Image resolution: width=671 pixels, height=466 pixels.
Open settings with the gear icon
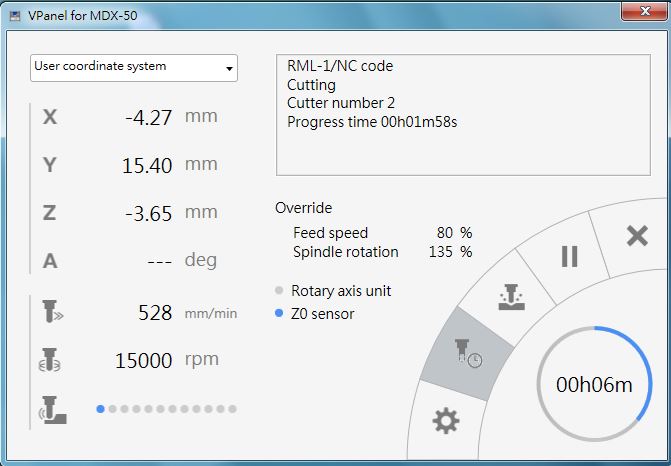click(446, 421)
